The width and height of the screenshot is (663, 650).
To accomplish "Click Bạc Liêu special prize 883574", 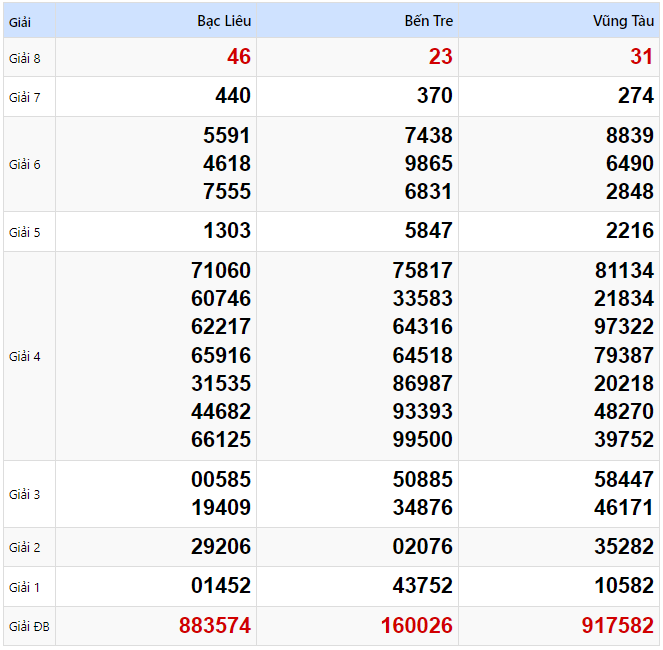I will 215,626.
